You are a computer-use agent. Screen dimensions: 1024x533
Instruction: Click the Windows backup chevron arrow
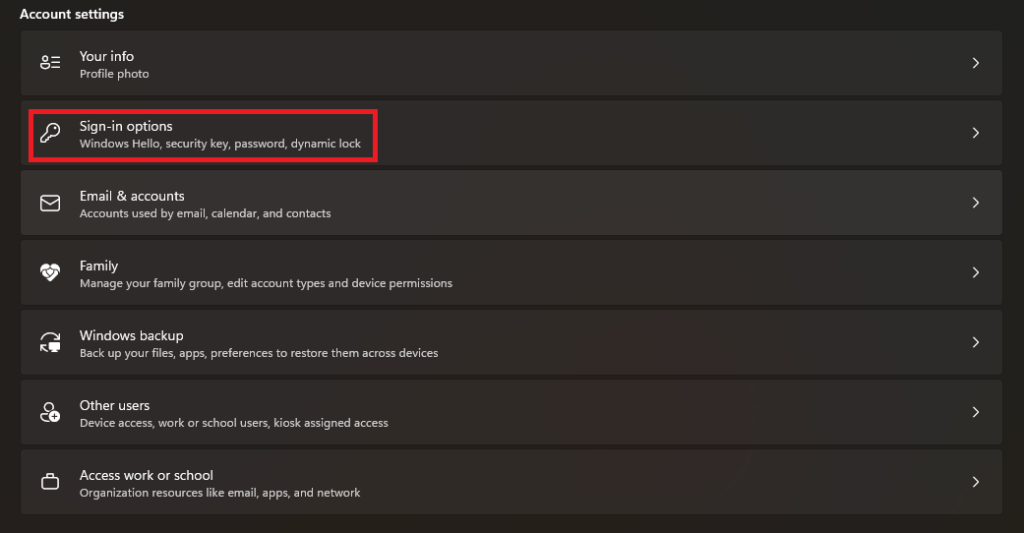tap(976, 342)
